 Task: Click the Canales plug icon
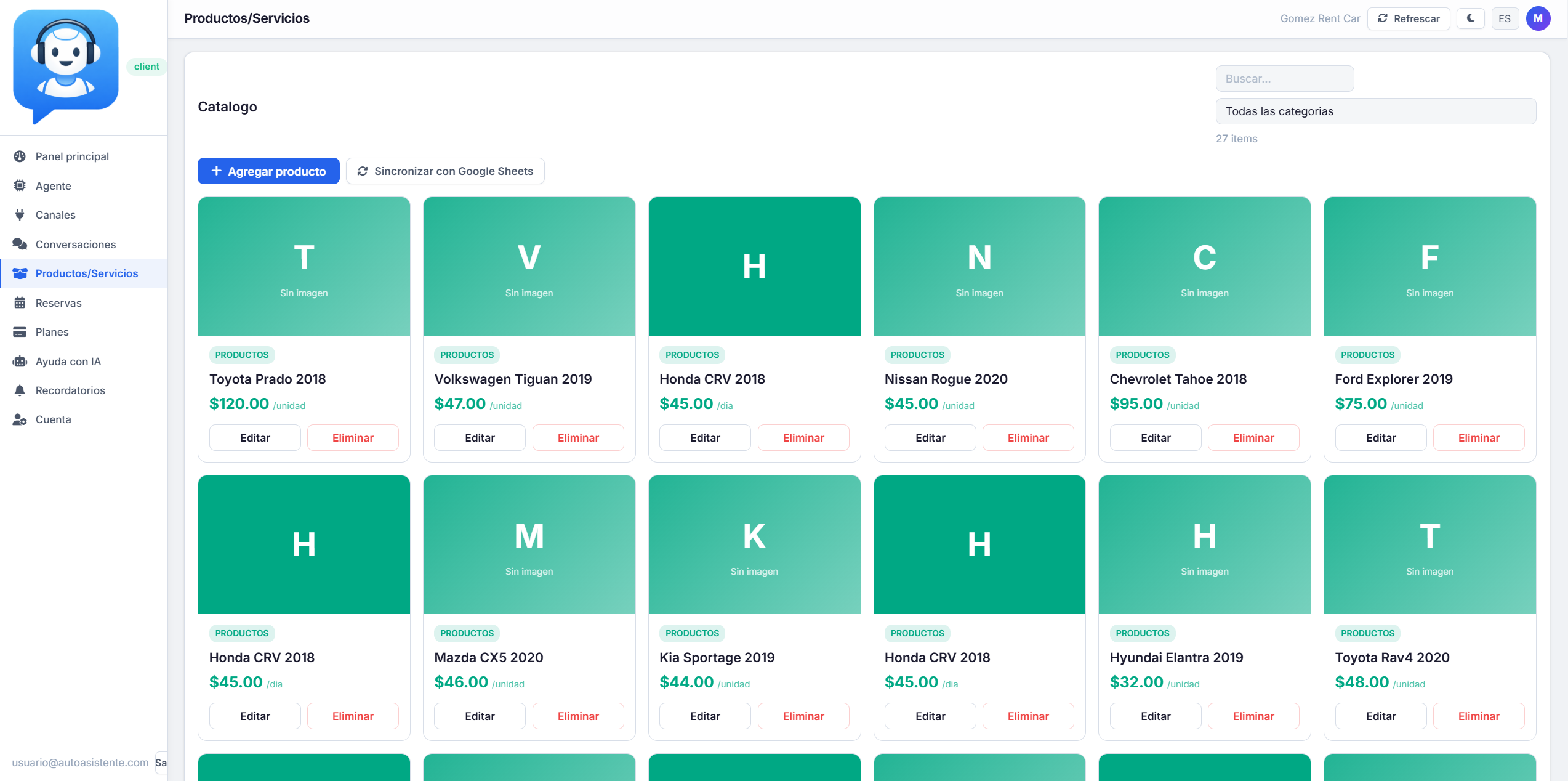point(20,215)
